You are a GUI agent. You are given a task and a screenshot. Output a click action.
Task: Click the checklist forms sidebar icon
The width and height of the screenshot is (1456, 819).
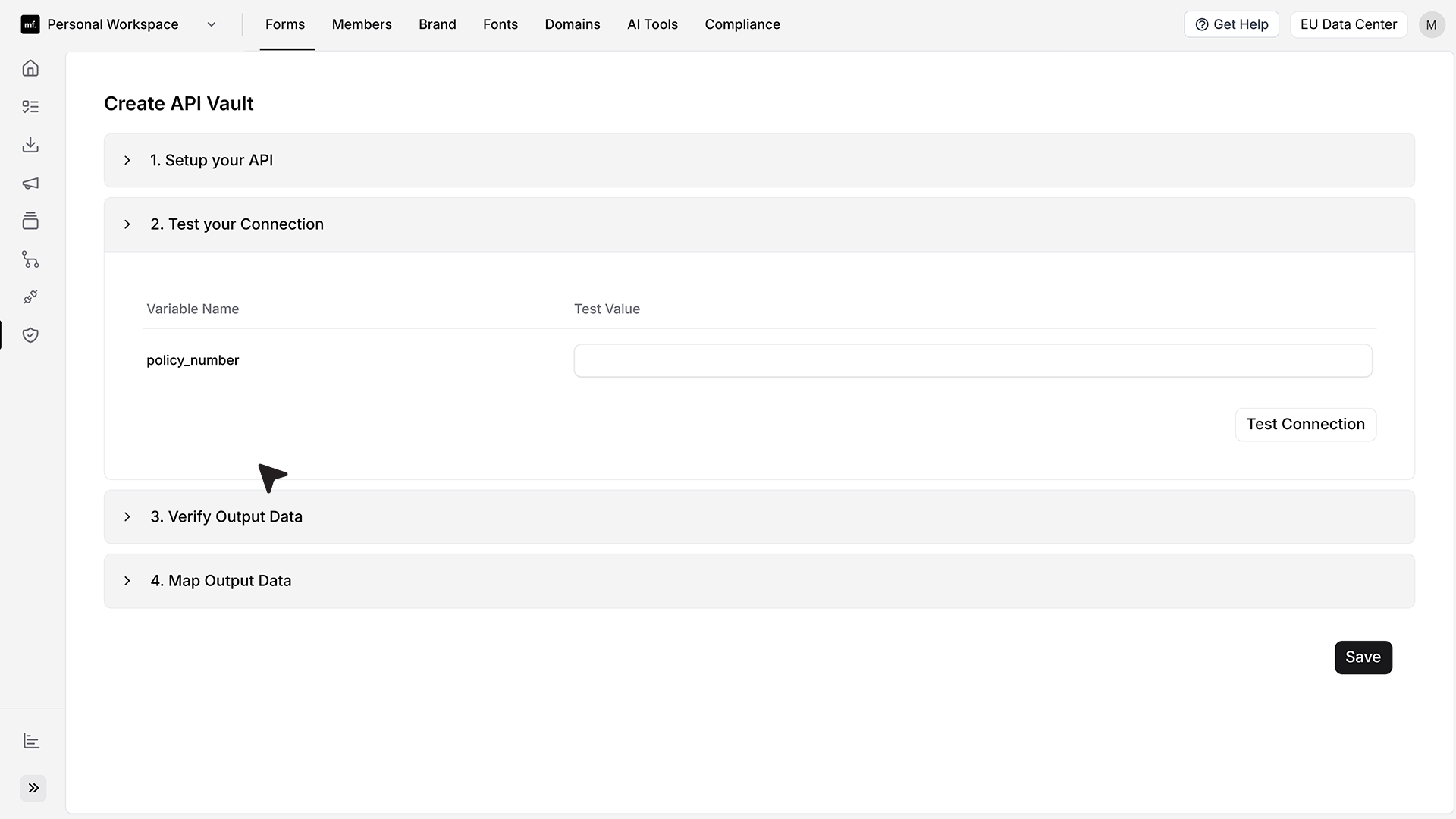point(30,107)
